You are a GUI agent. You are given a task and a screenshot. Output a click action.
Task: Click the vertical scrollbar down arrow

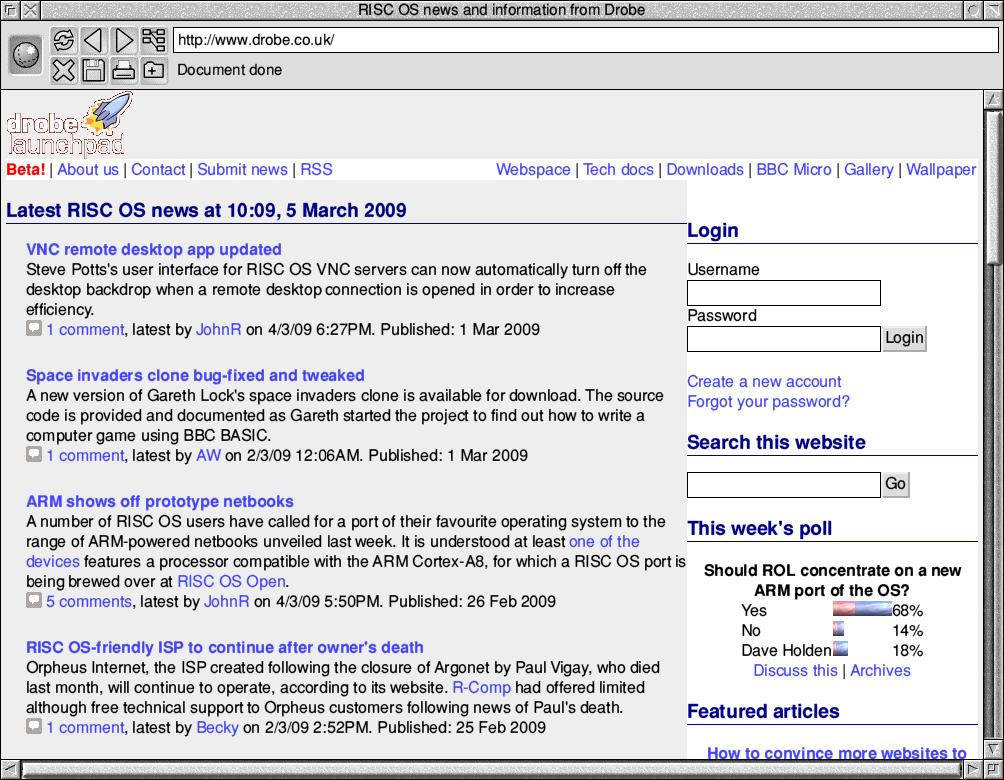coord(993,749)
